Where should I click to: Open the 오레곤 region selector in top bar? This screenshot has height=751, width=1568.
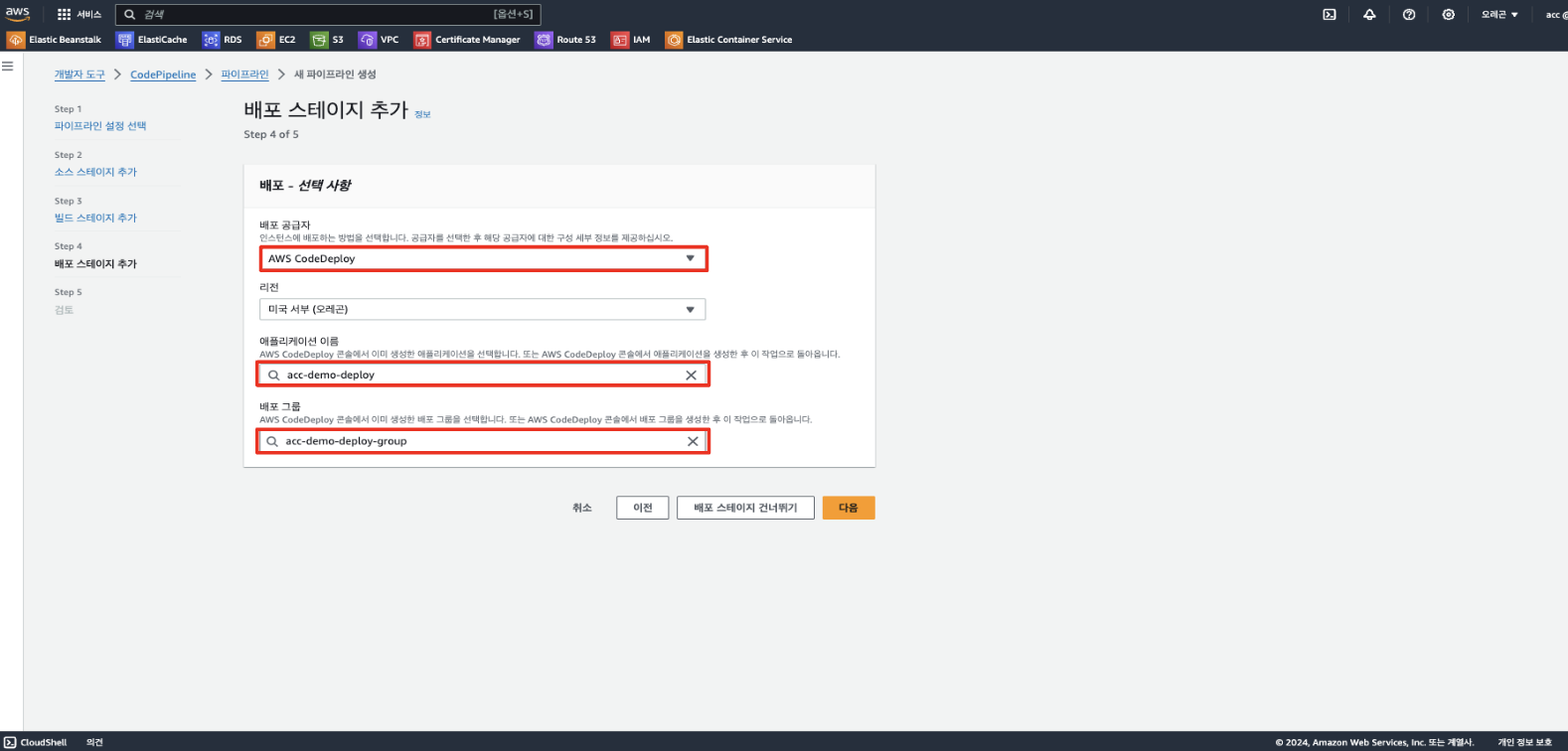(x=1499, y=15)
